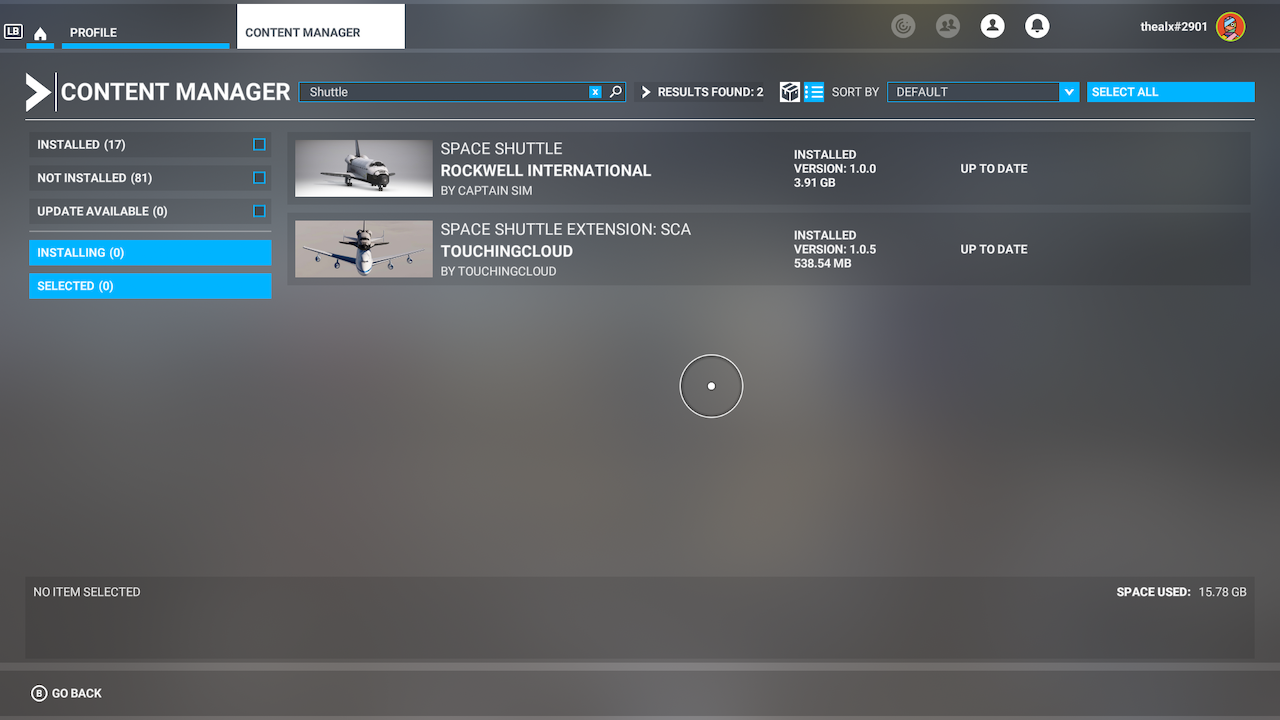Tick the Update Available (0) checkbox

(259, 211)
